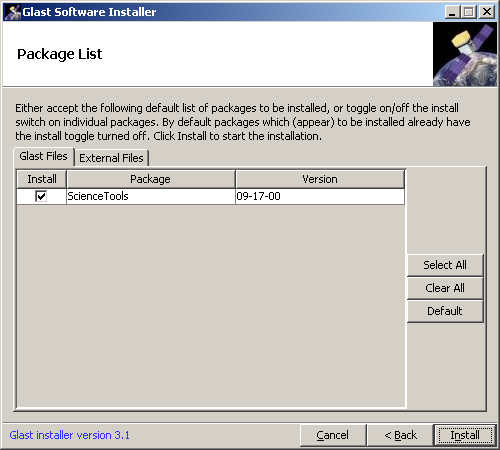Click the Version column header
500x450 pixels.
(320, 179)
